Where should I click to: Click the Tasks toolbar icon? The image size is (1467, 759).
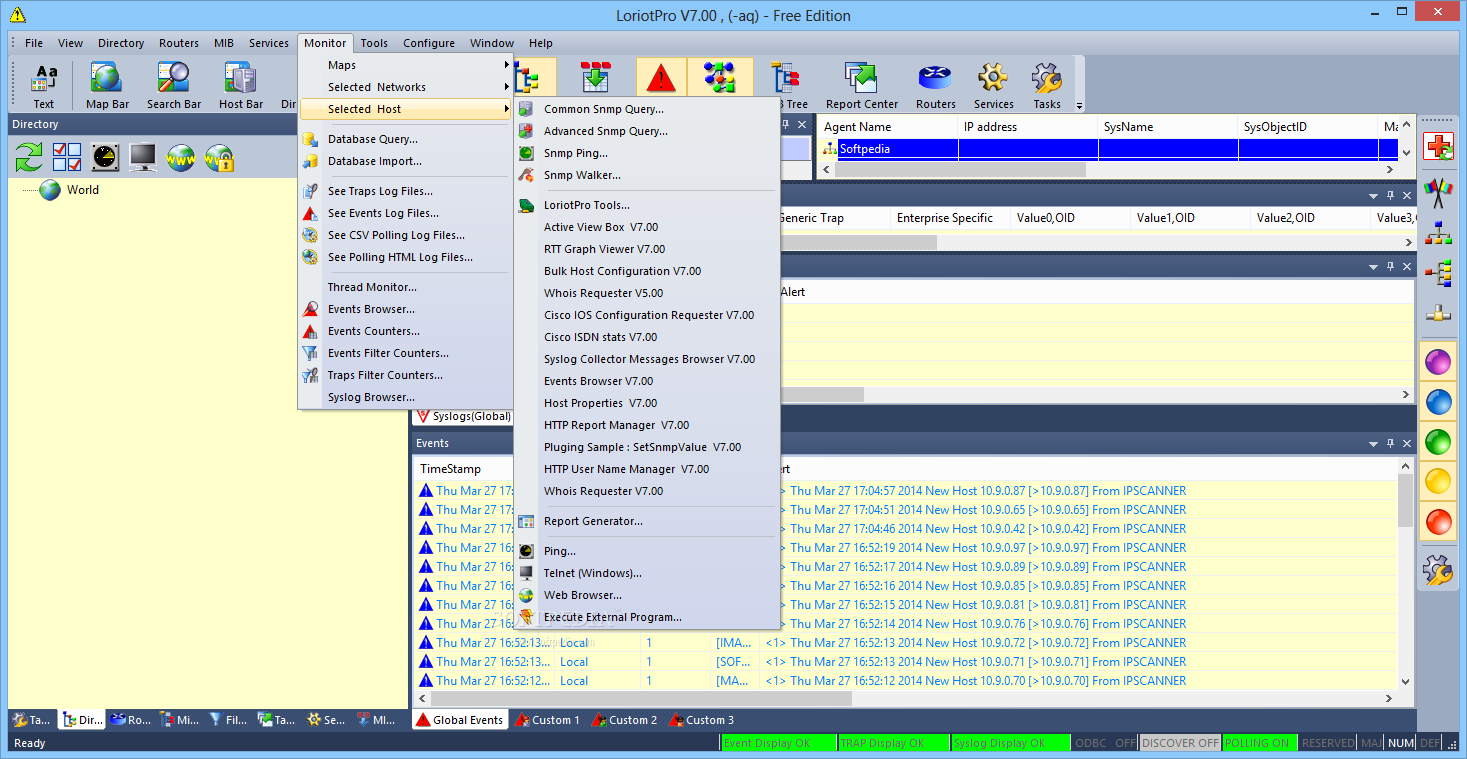tap(1047, 85)
